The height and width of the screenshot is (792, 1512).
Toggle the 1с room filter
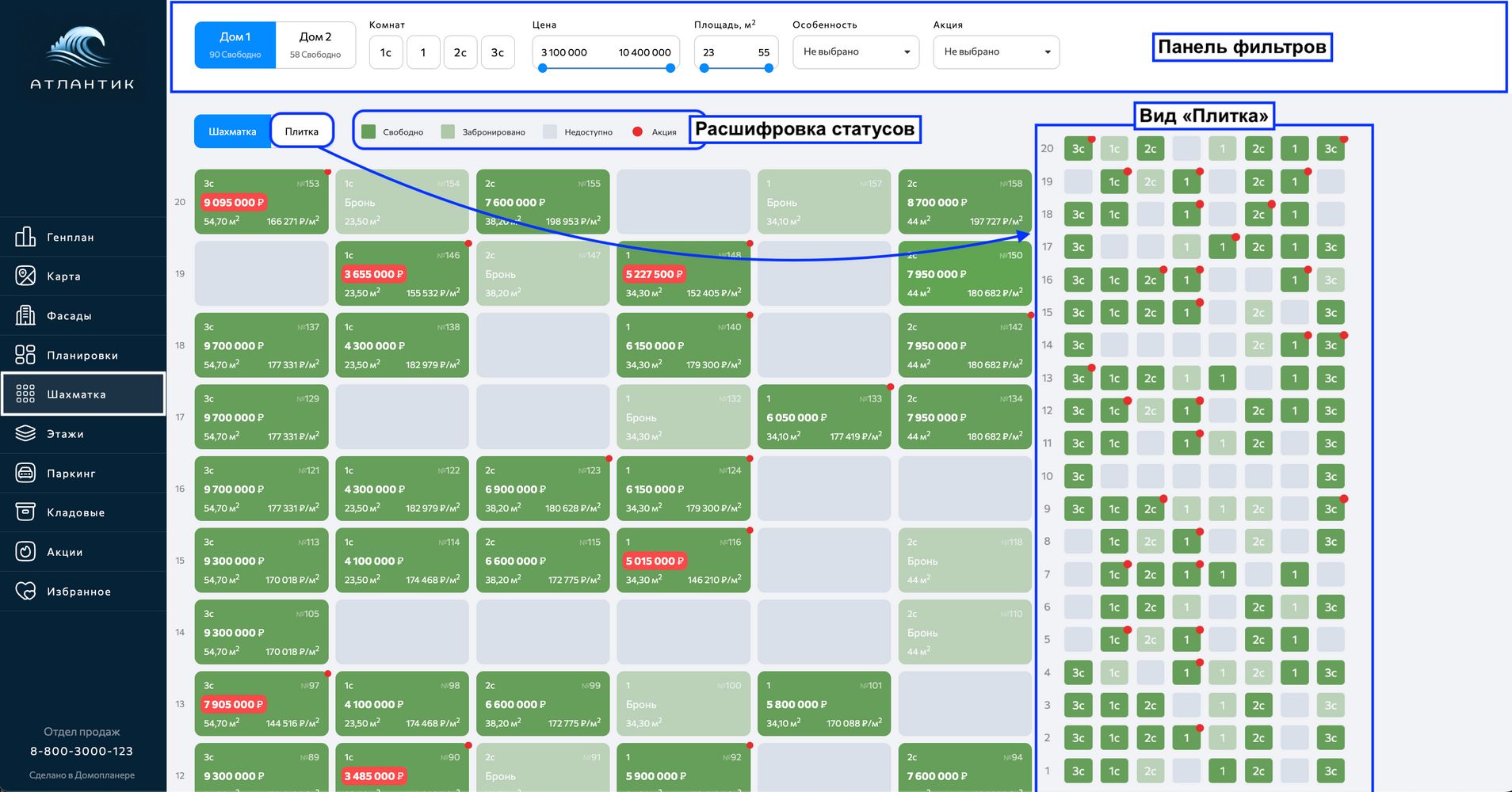(x=386, y=52)
